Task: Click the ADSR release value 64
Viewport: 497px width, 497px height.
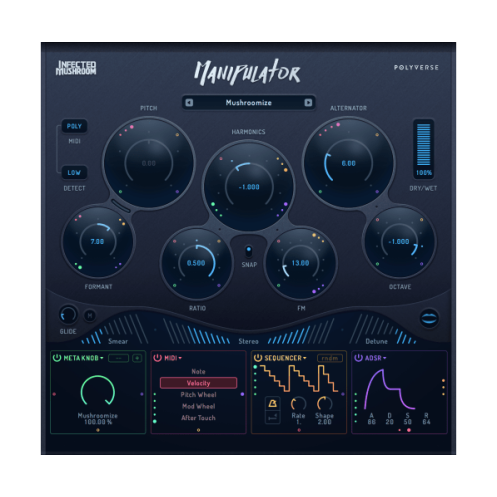Action: [426, 422]
